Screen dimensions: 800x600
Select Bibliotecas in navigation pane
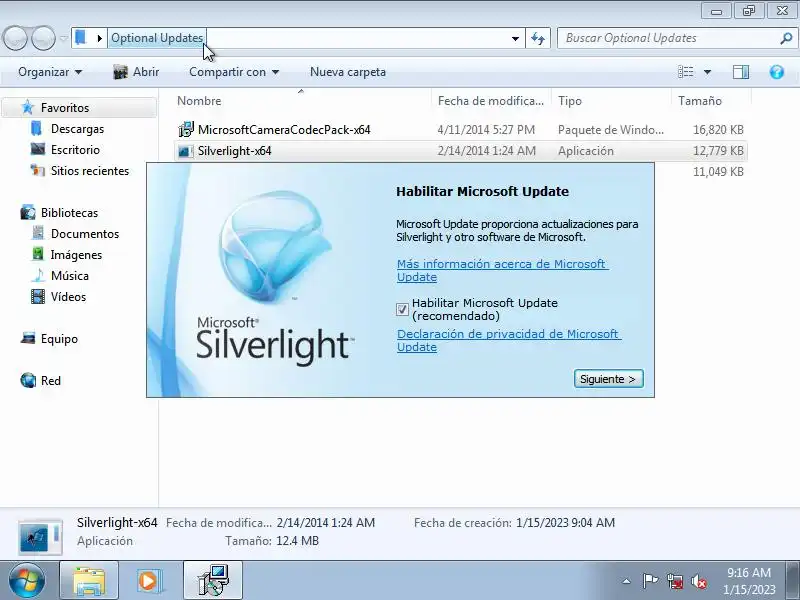(x=69, y=213)
